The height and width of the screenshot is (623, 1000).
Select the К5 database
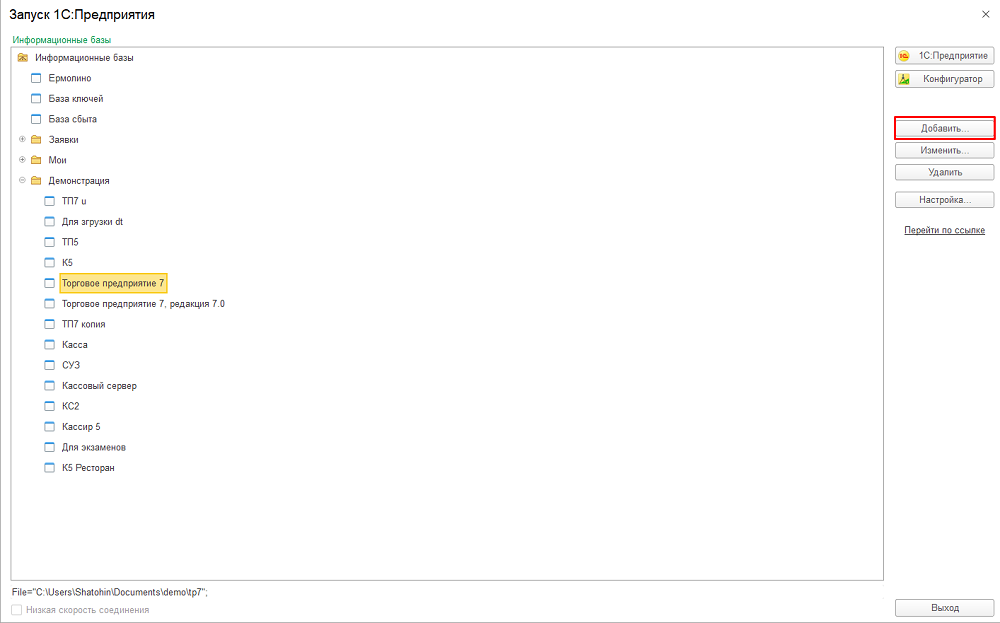68,263
